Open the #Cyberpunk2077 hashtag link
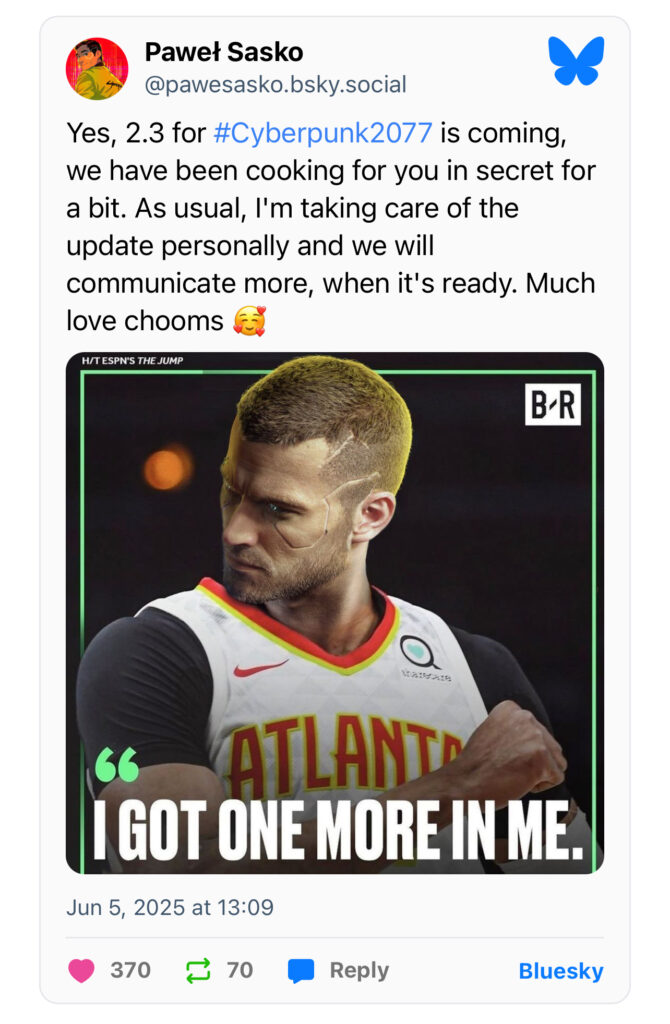Image resolution: width=670 pixels, height=1024 pixels. point(323,133)
